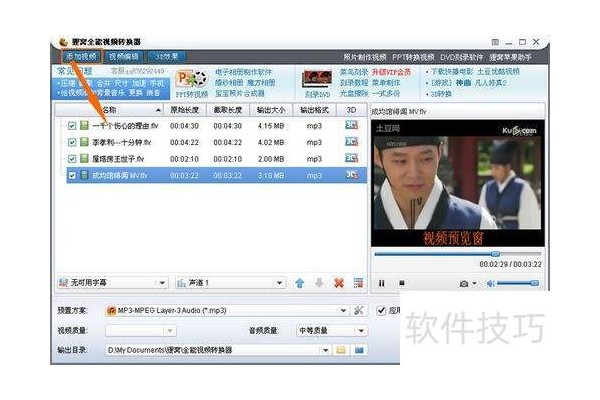Pause the preview playback

coord(382,283)
